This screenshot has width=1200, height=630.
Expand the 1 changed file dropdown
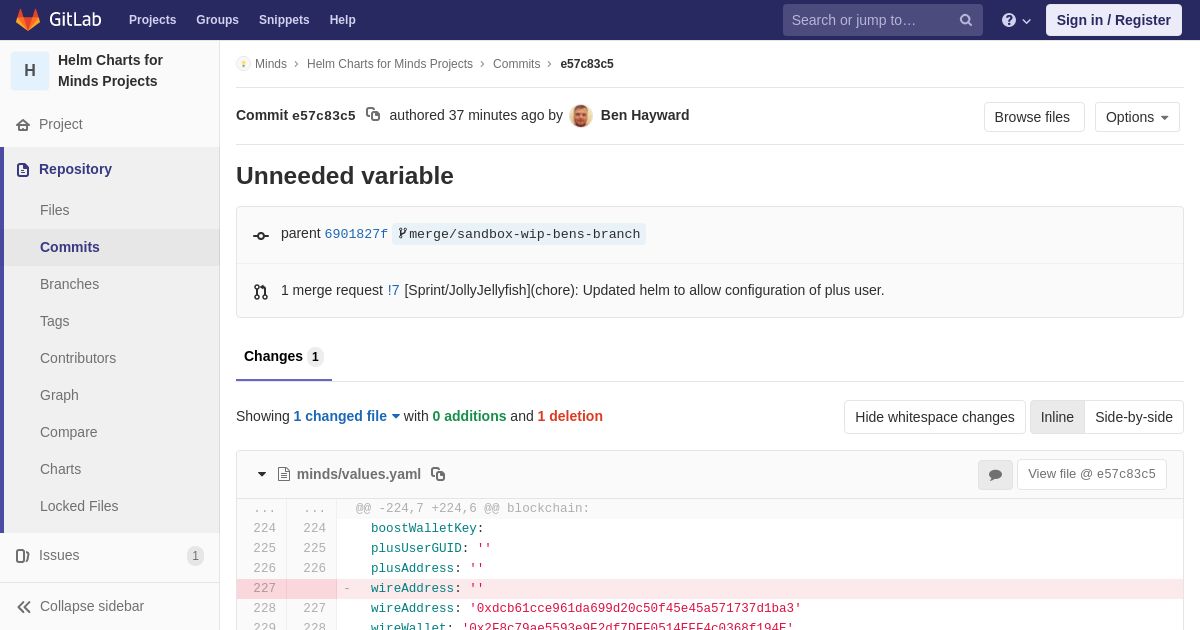pyautogui.click(x=347, y=416)
